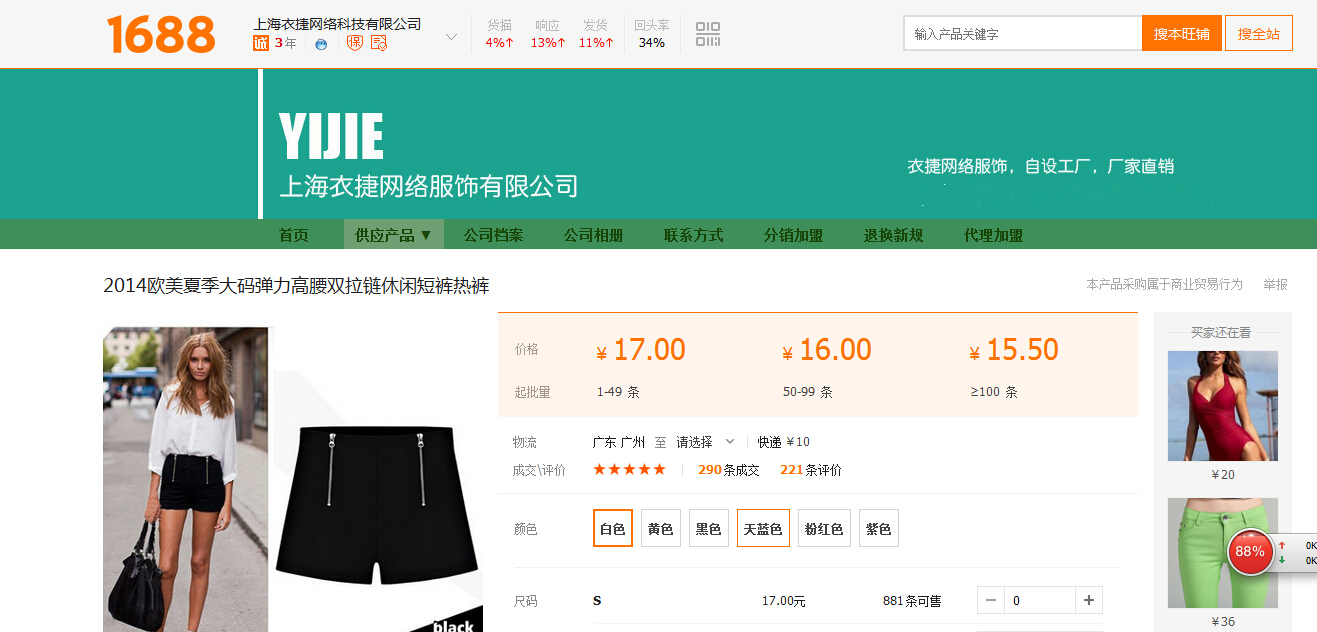
Task: Open the 联系方式 navigation item
Action: click(x=693, y=235)
